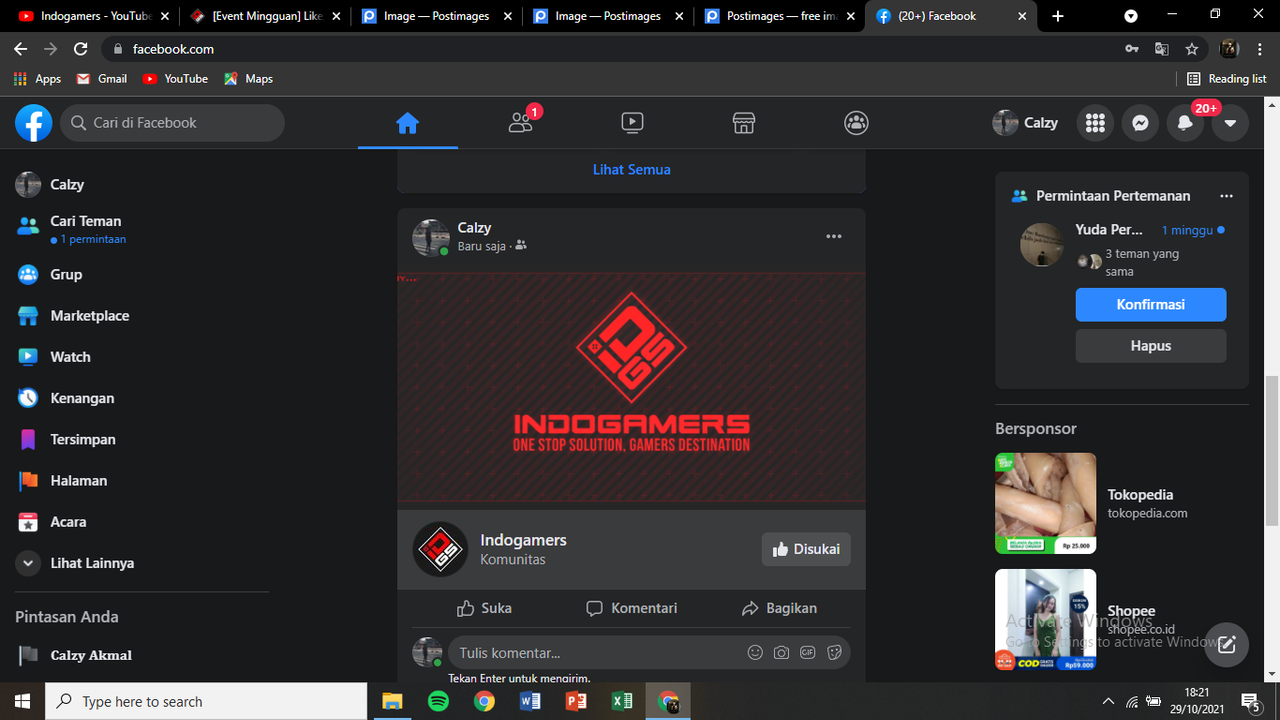Image resolution: width=1280 pixels, height=720 pixels.
Task: Click Suka to like the post
Action: [x=484, y=608]
